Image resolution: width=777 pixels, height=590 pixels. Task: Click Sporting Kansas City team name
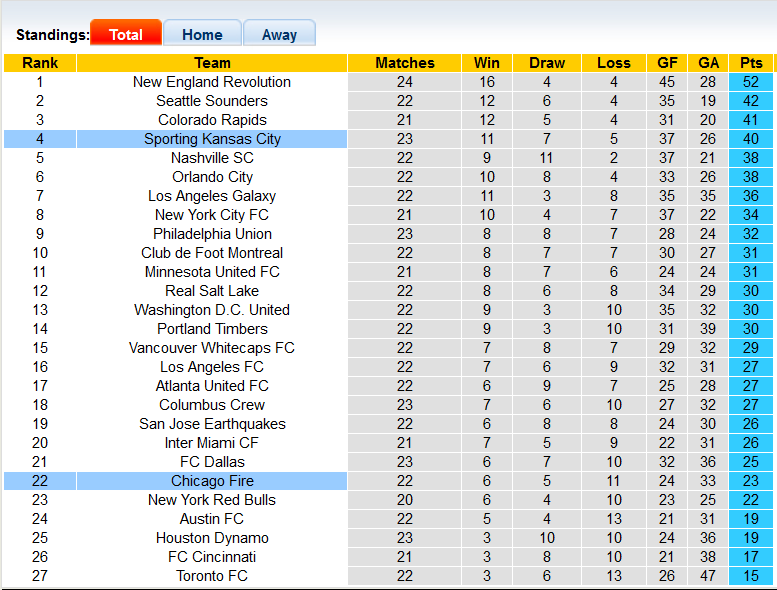pyautogui.click(x=212, y=139)
